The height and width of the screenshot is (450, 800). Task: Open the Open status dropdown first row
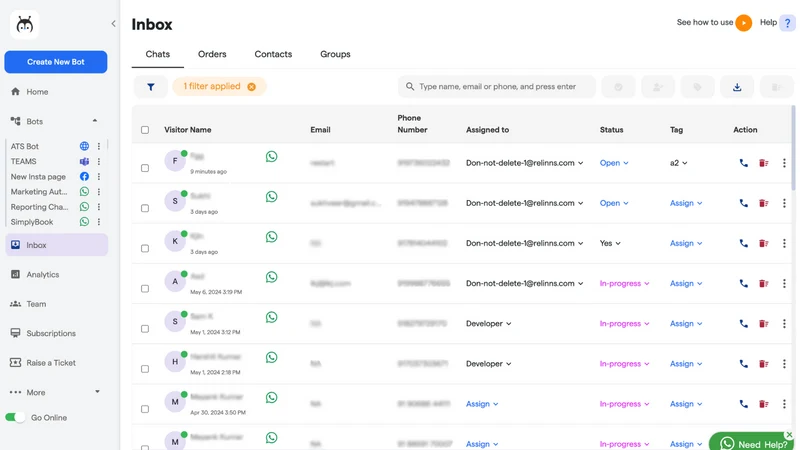click(614, 163)
